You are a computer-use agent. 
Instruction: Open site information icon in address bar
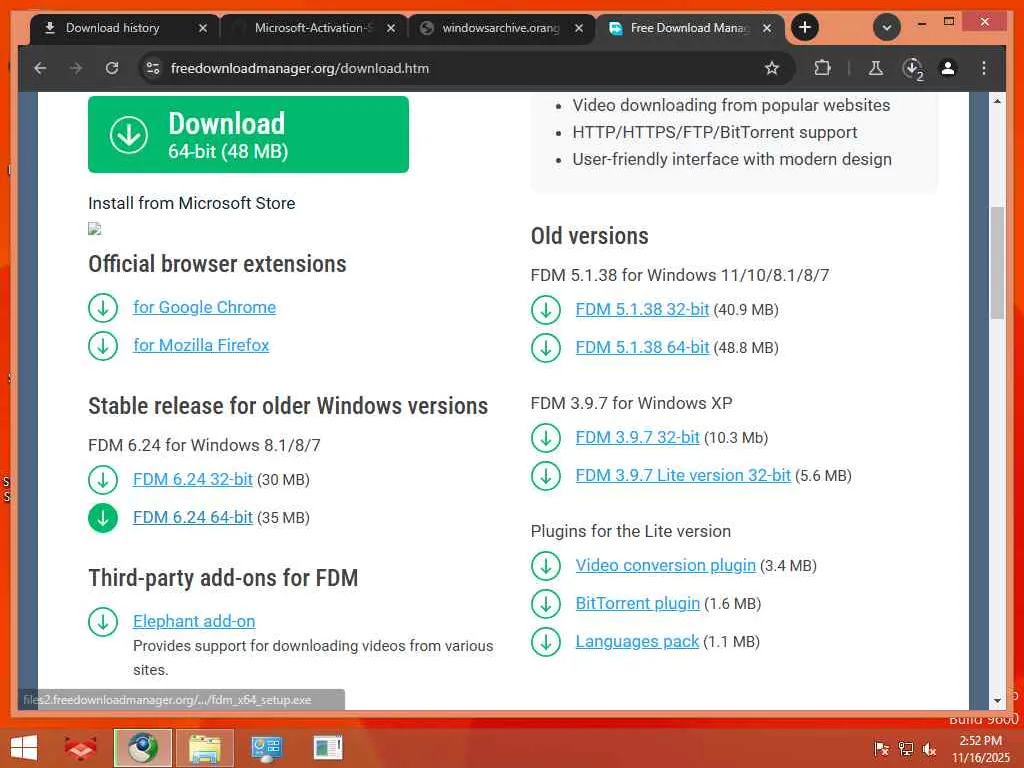tap(153, 68)
